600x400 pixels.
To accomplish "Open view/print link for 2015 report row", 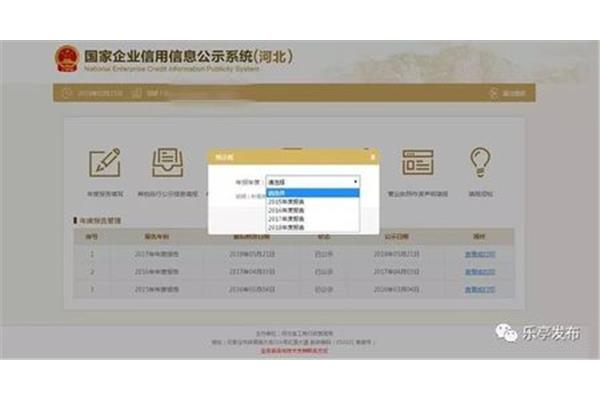I will click(x=480, y=289).
